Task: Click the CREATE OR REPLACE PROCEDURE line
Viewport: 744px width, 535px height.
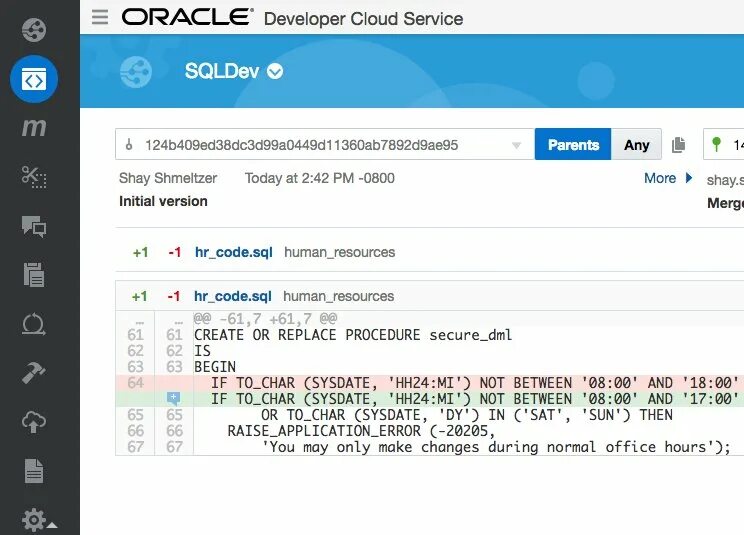Action: (x=353, y=335)
